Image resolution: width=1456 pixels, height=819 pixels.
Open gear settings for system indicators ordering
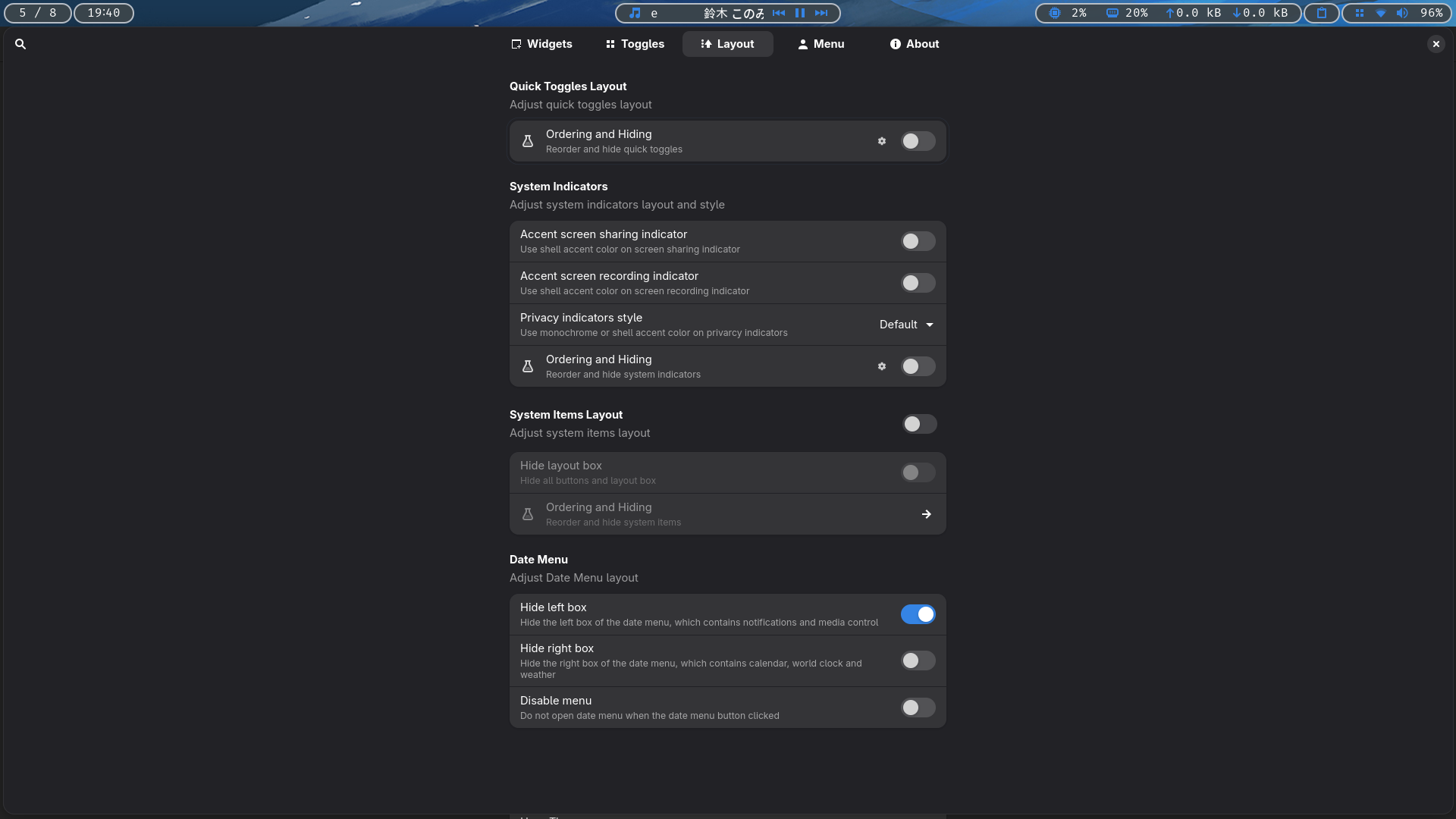pos(882,366)
